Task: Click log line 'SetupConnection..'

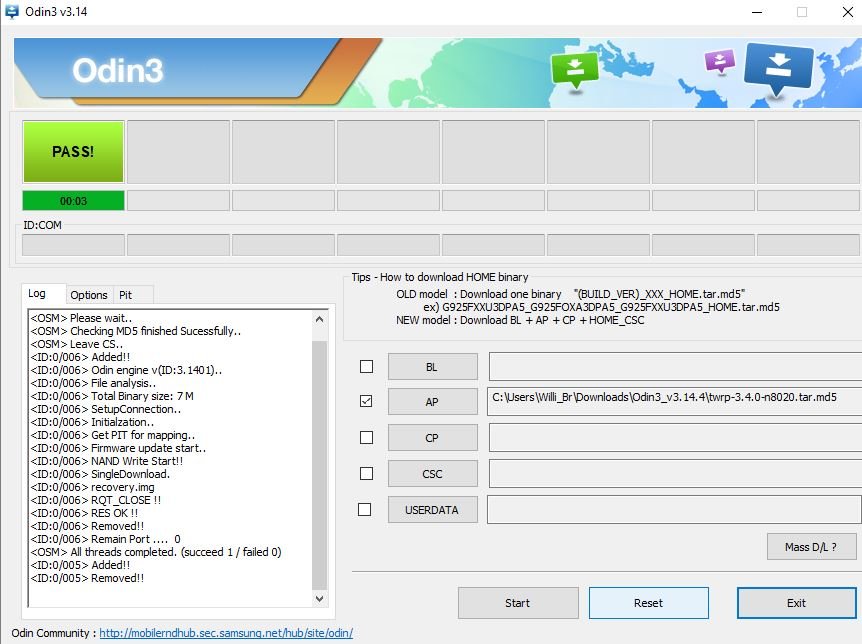Action: click(x=106, y=409)
